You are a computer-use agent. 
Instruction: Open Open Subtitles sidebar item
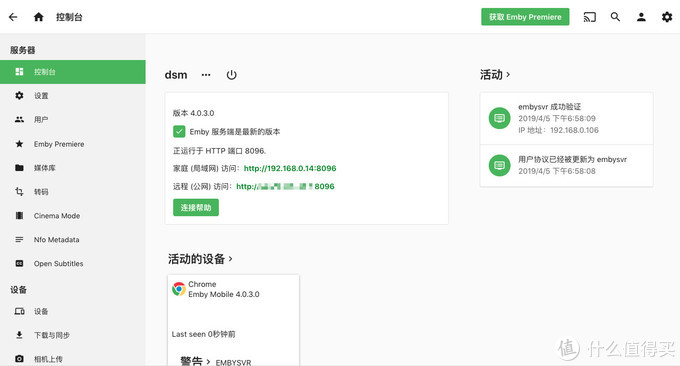(72, 263)
